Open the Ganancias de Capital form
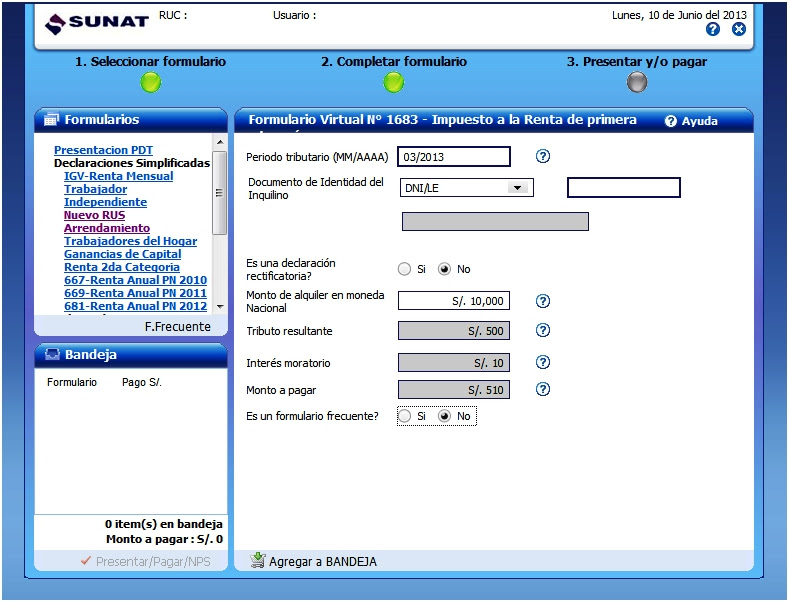 122,255
